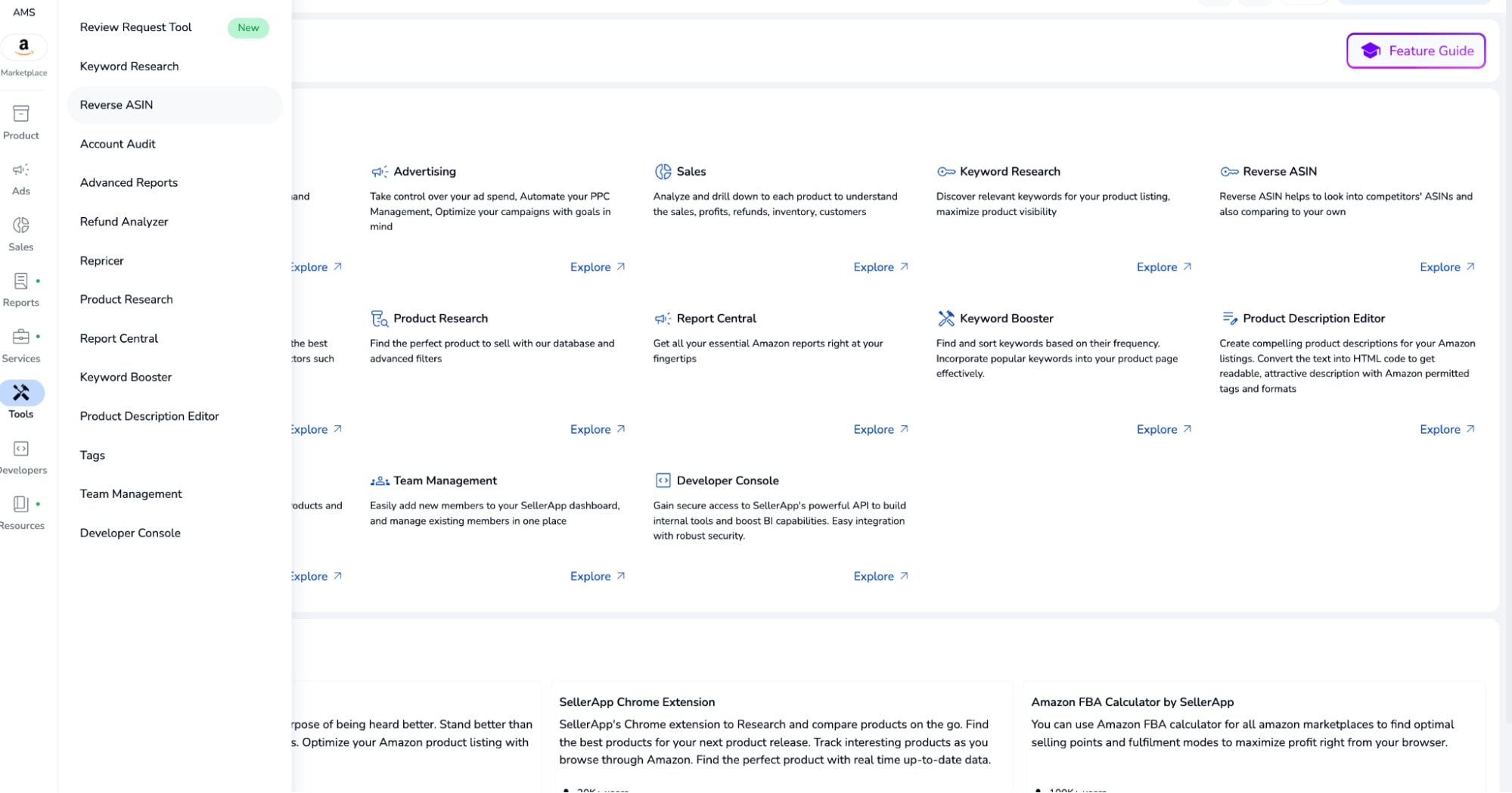
Task: Open the Developers code sidebar icon
Action: click(21, 449)
